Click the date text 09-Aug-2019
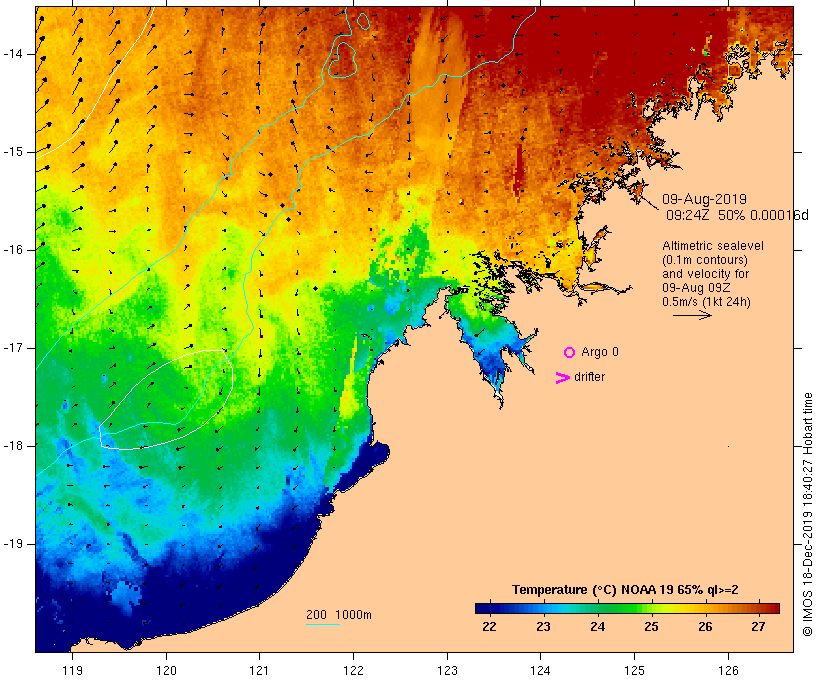This screenshot has width=820, height=680. (x=704, y=199)
